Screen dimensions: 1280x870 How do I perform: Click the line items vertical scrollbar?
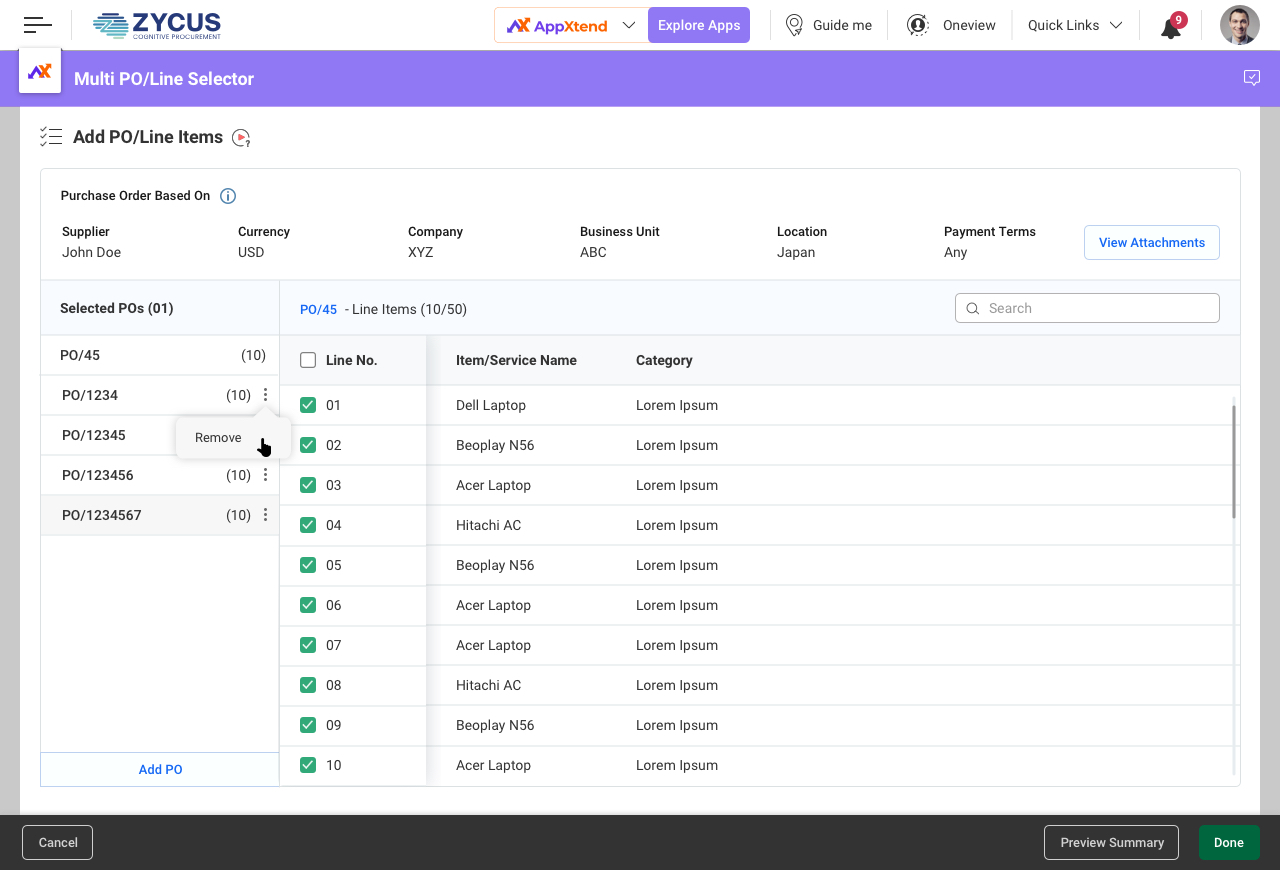[x=1234, y=460]
